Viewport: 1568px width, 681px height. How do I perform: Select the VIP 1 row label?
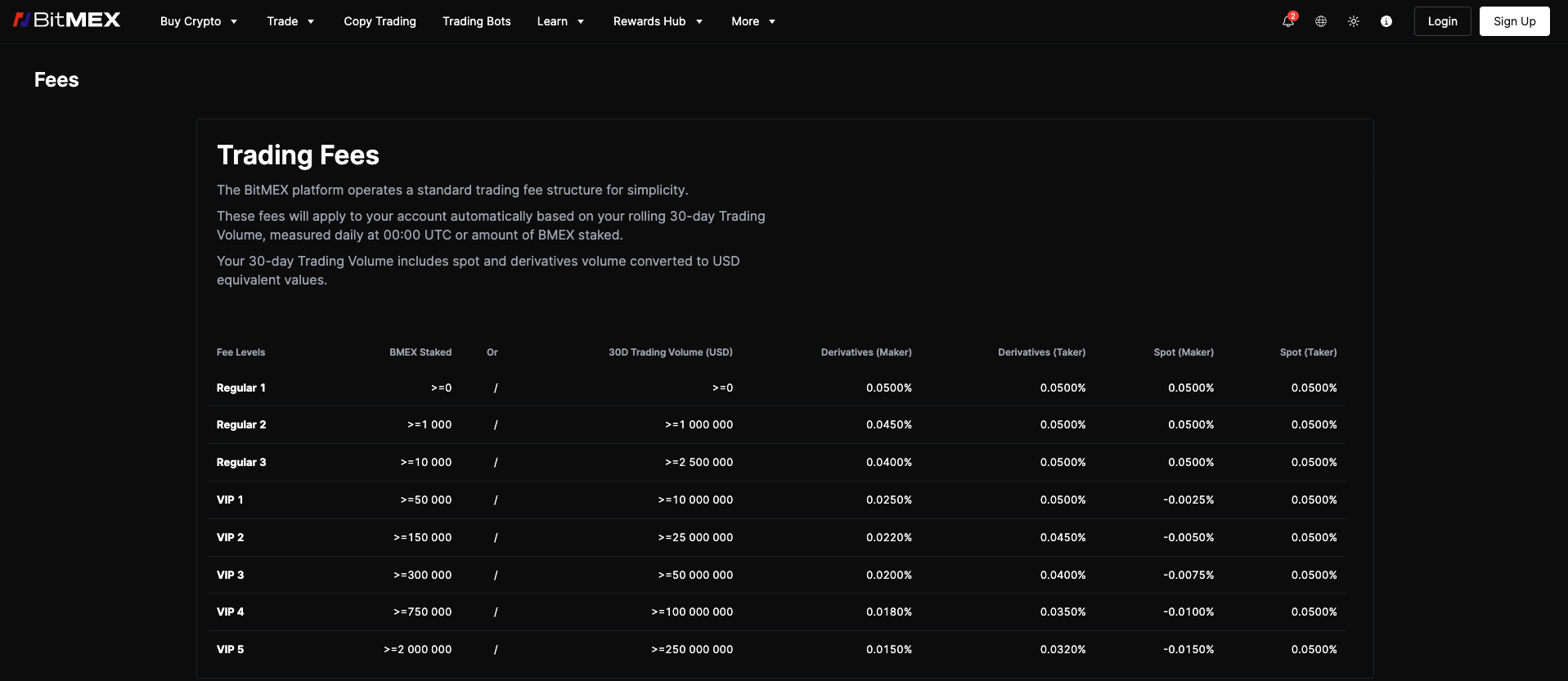point(230,500)
